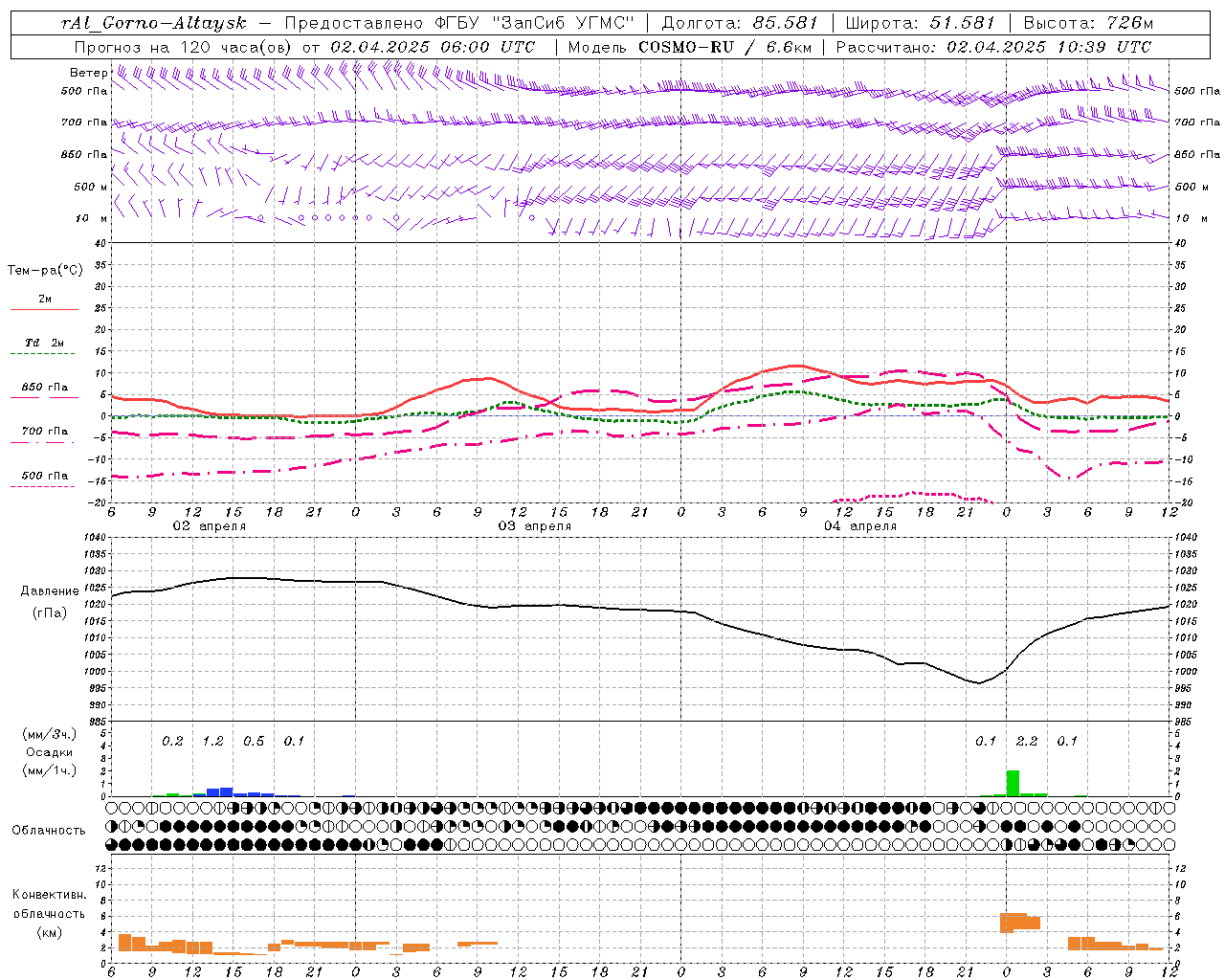
Task: Click the Ветер panel label
Action: point(88,73)
